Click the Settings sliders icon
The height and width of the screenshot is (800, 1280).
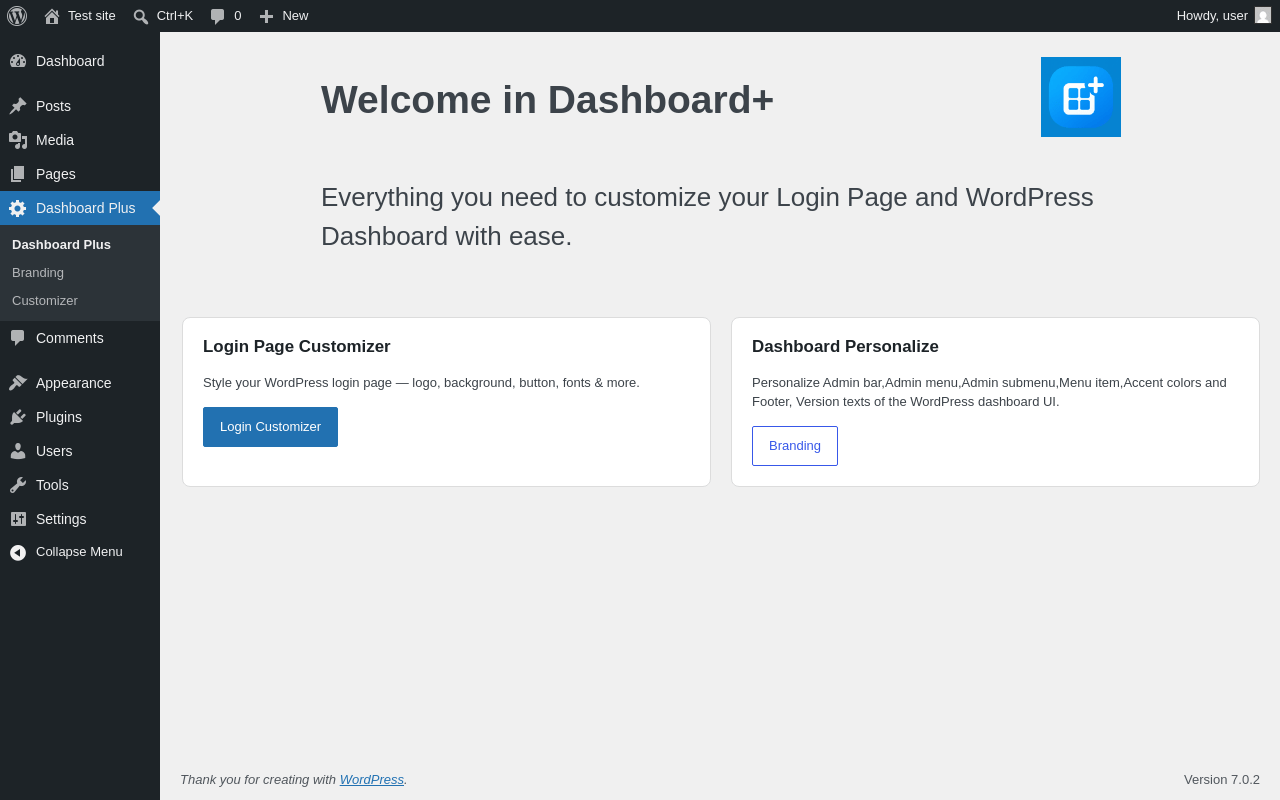[18, 519]
